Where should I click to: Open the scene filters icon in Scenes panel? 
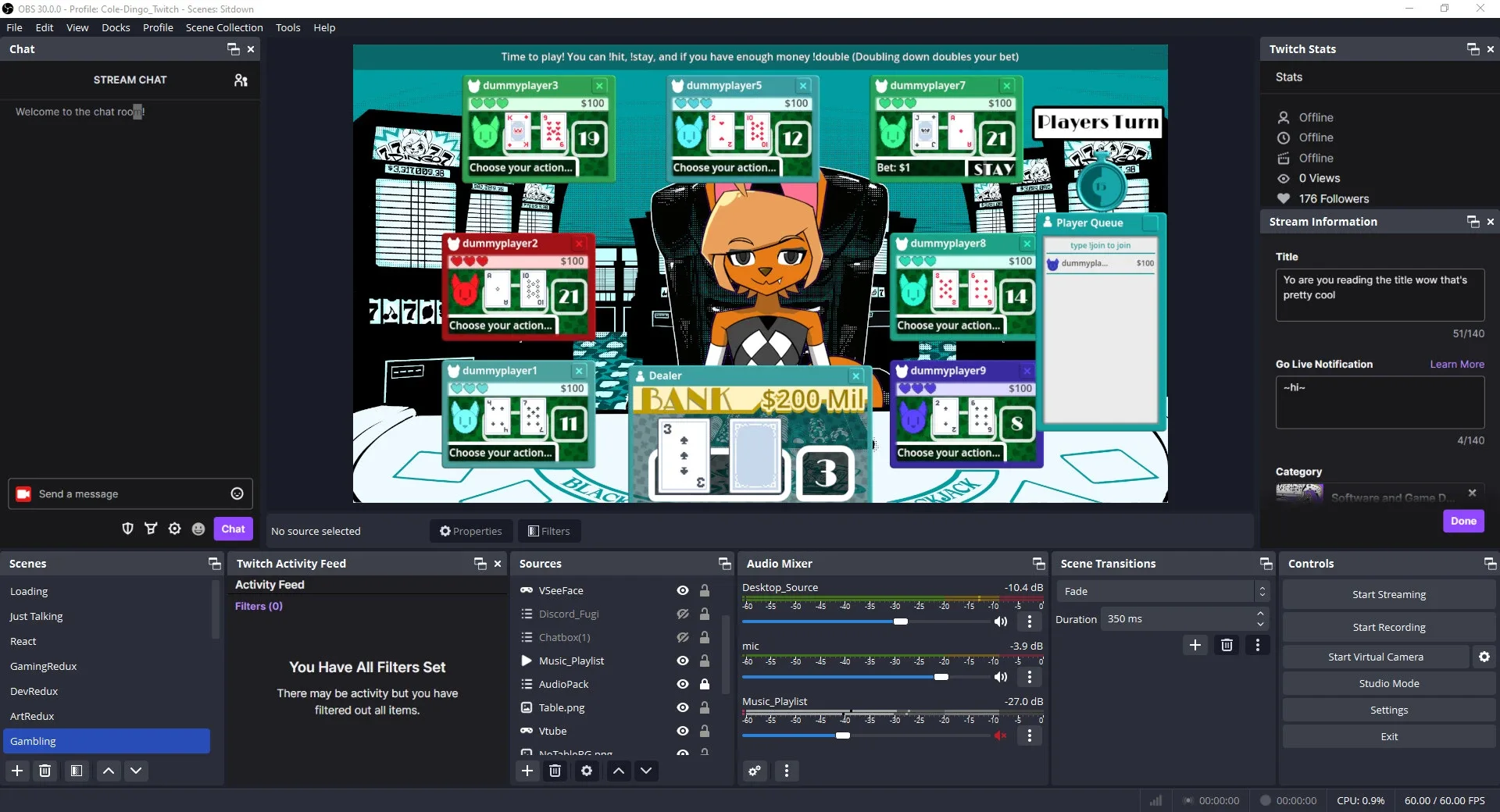(x=76, y=771)
